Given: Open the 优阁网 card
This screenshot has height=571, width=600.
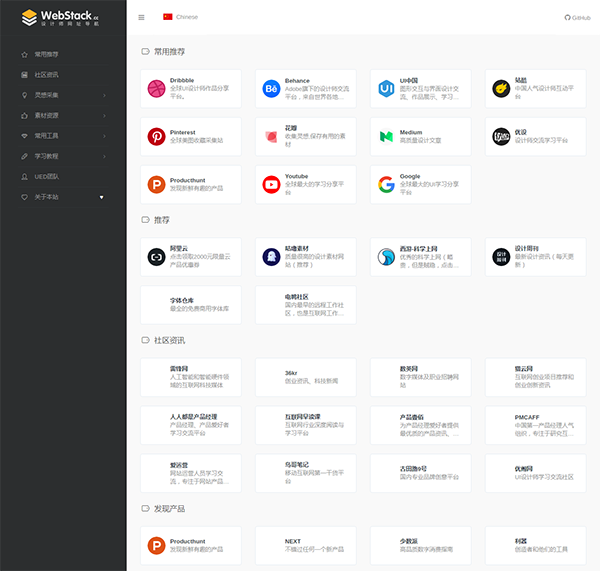Looking at the screenshot, I should [x=536, y=473].
